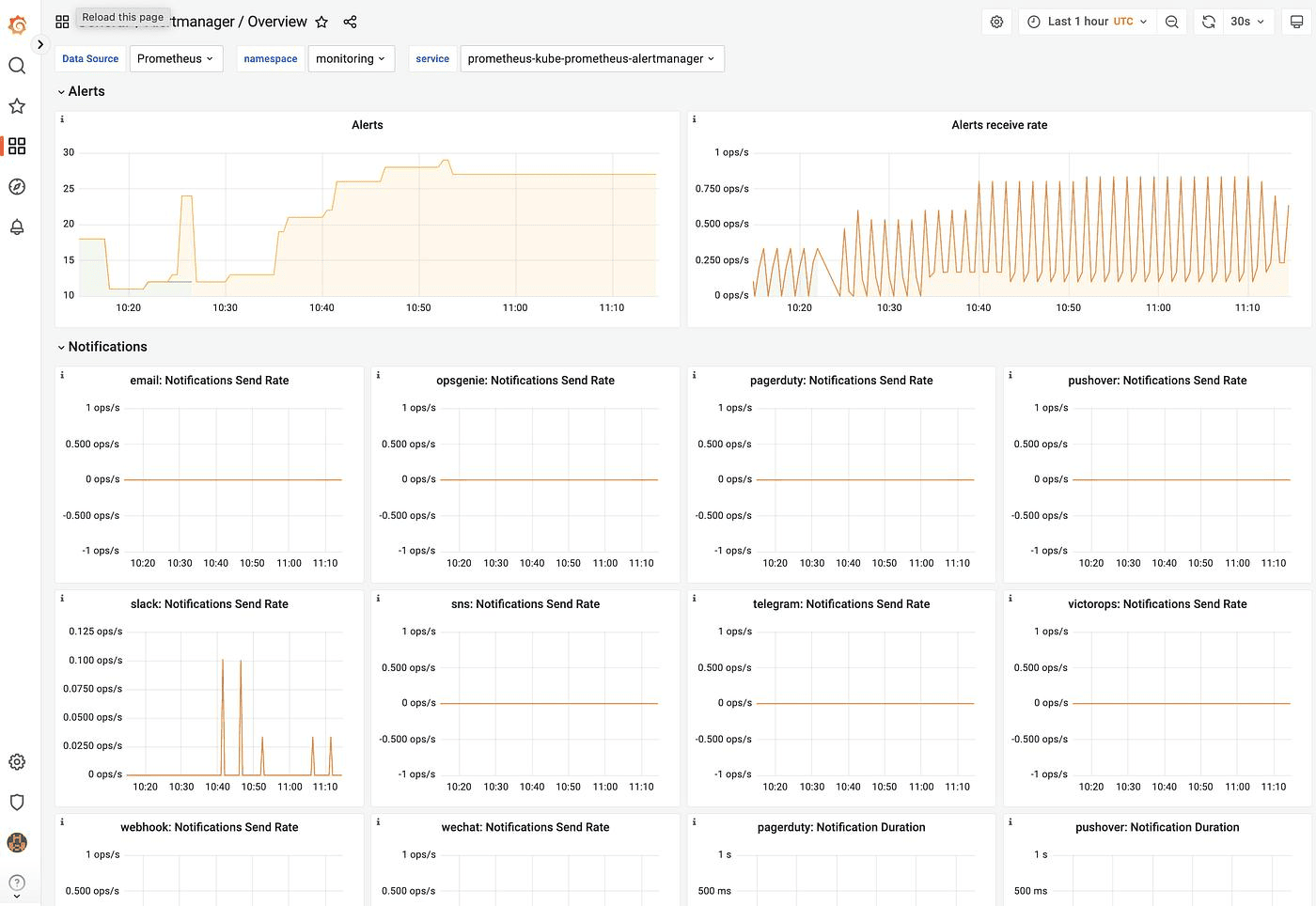Open the Alerting bell icon
The image size is (1316, 906).
tap(17, 226)
